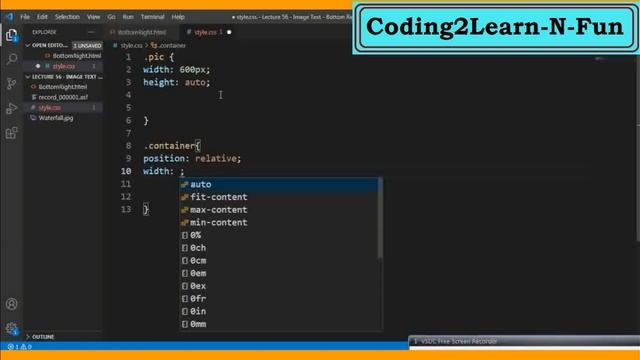Open the Run and Debug view
Screen dimensions: 640x360
tap(12, 108)
